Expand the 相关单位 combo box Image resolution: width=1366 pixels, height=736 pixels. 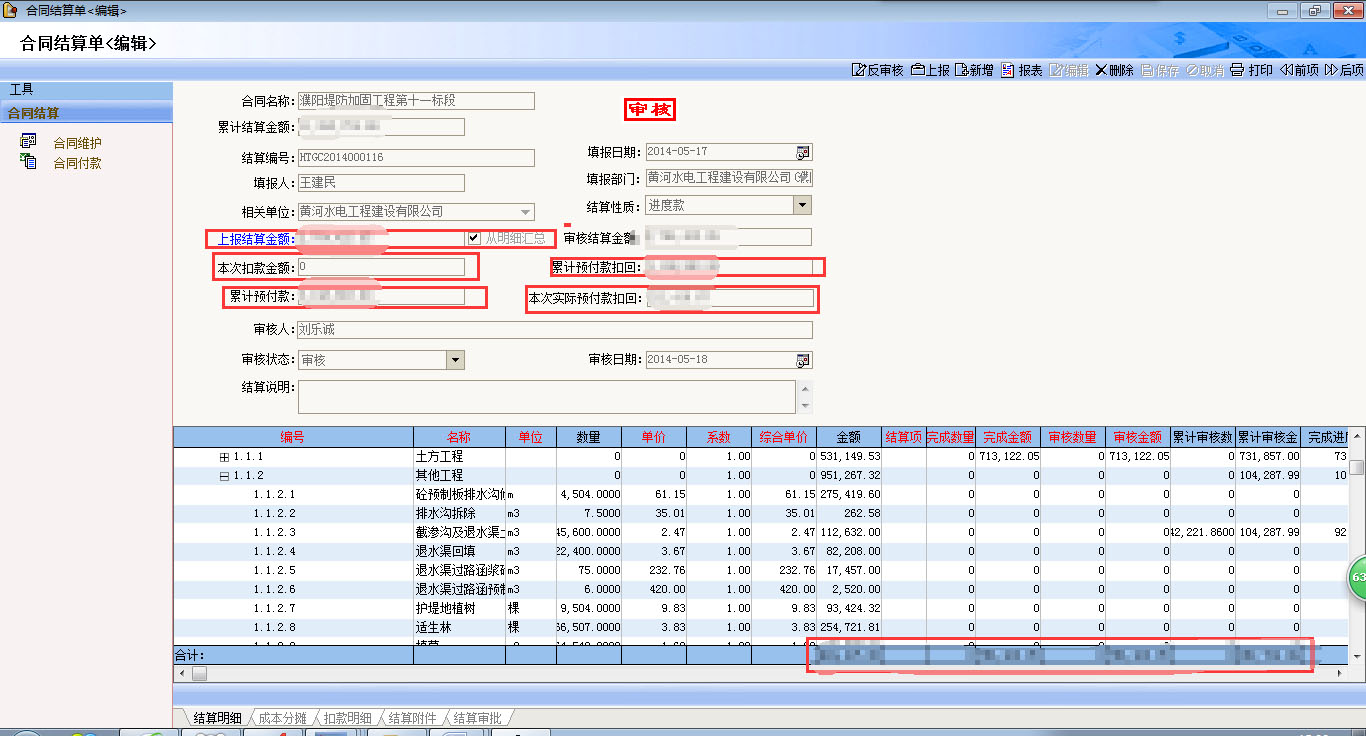click(525, 212)
